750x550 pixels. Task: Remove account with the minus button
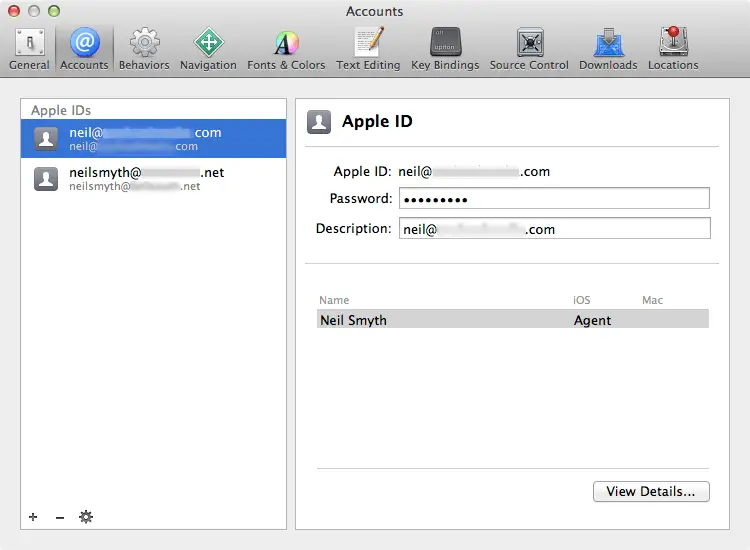pyautogui.click(x=60, y=517)
